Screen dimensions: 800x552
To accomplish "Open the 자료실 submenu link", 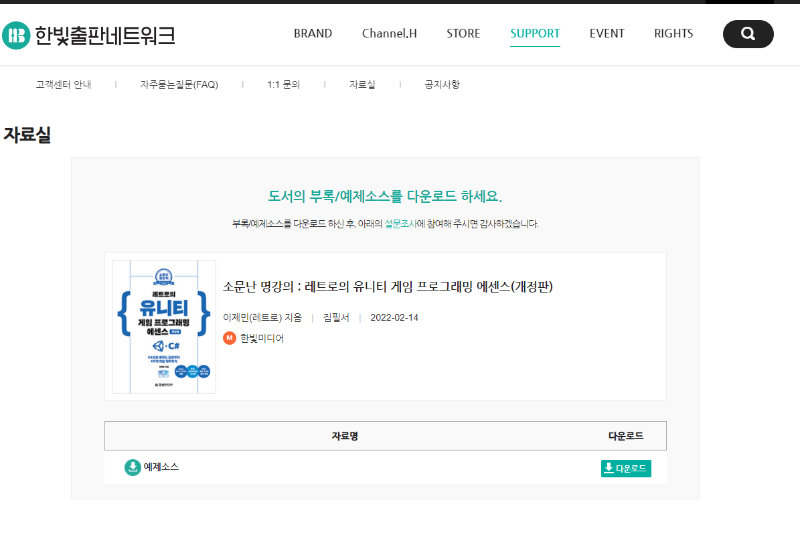I will (x=362, y=85).
